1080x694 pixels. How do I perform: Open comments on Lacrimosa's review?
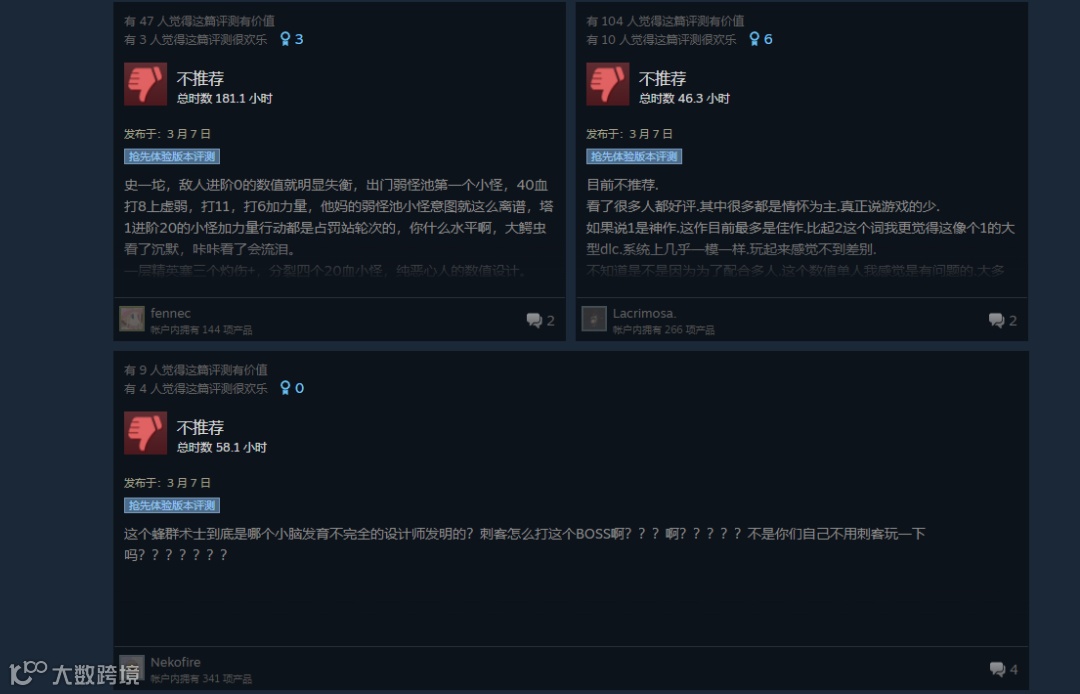[x=1003, y=320]
